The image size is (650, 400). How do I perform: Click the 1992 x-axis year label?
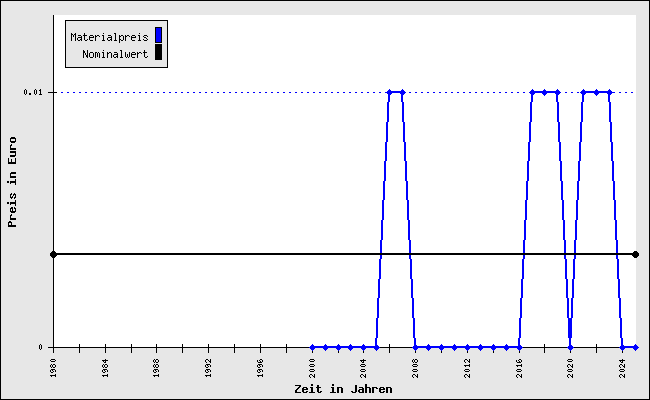[x=209, y=368]
